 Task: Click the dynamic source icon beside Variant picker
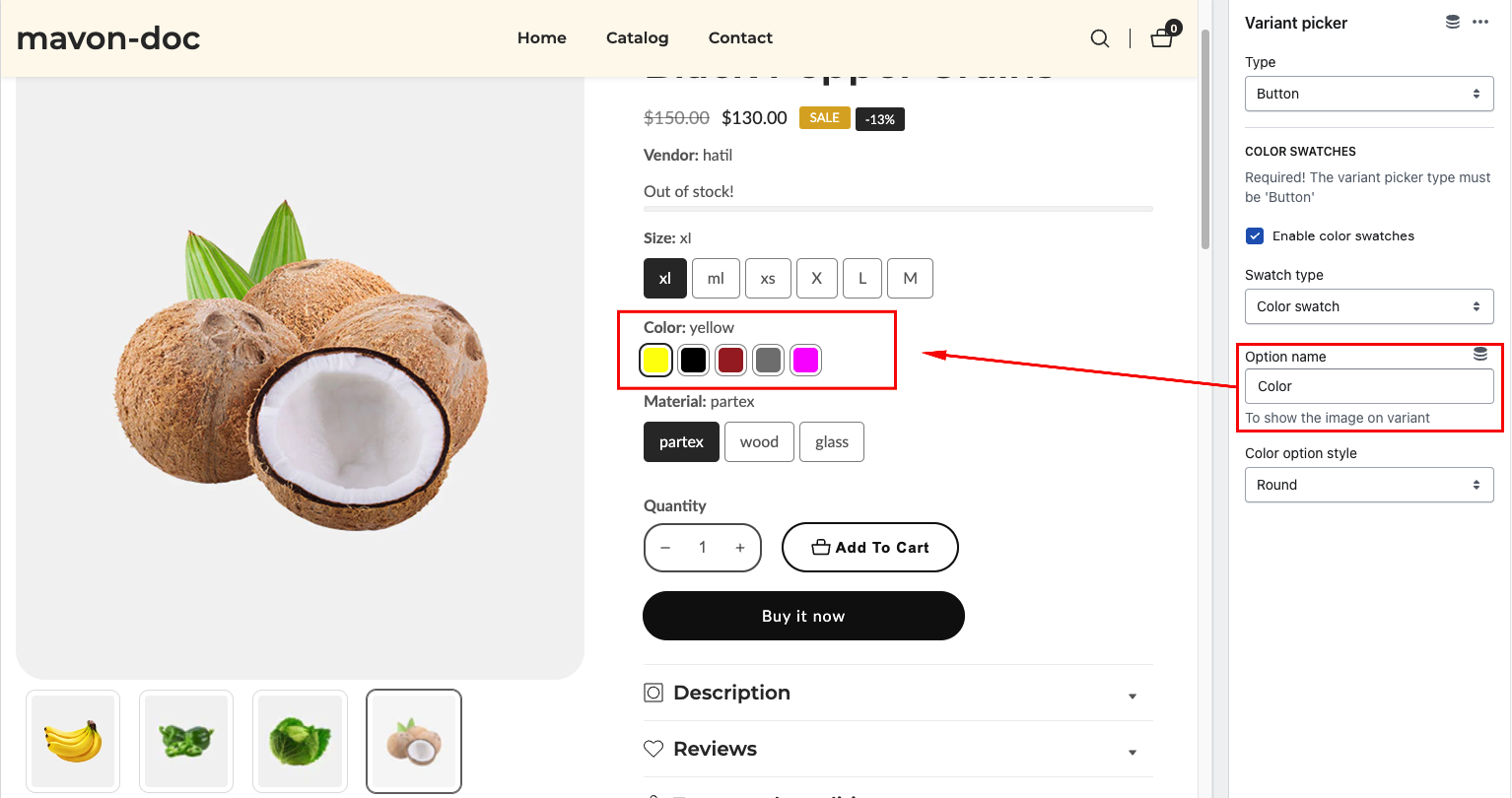tap(1452, 21)
